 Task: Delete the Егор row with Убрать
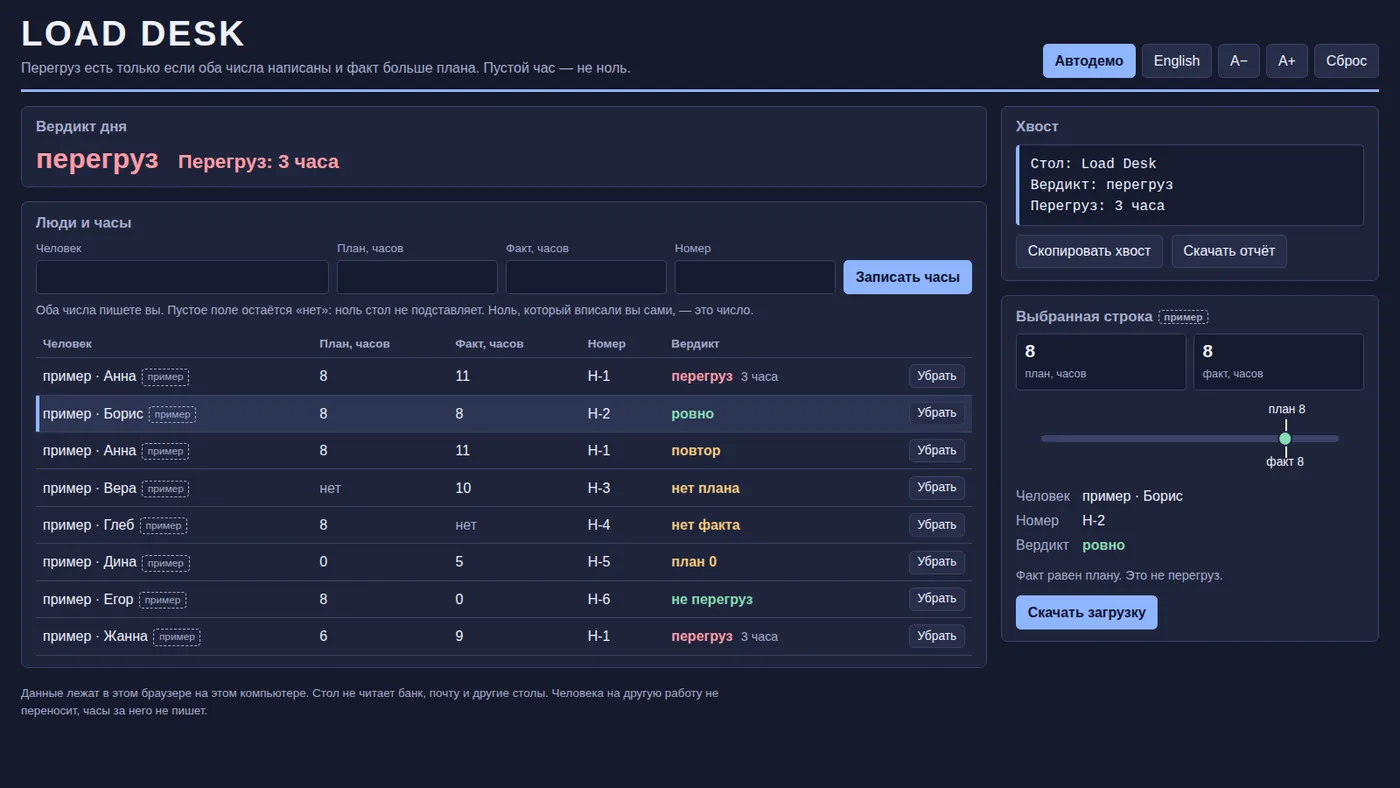click(937, 598)
